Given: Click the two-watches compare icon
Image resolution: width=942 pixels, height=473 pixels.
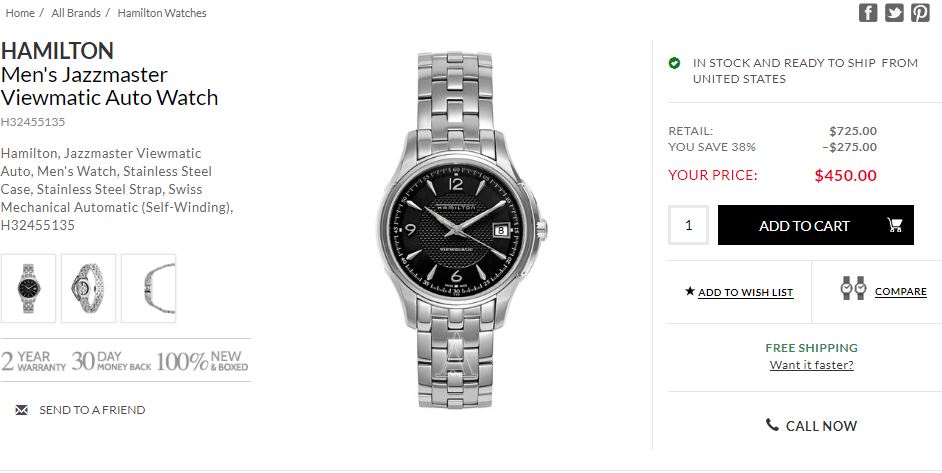Looking at the screenshot, I should 853,289.
